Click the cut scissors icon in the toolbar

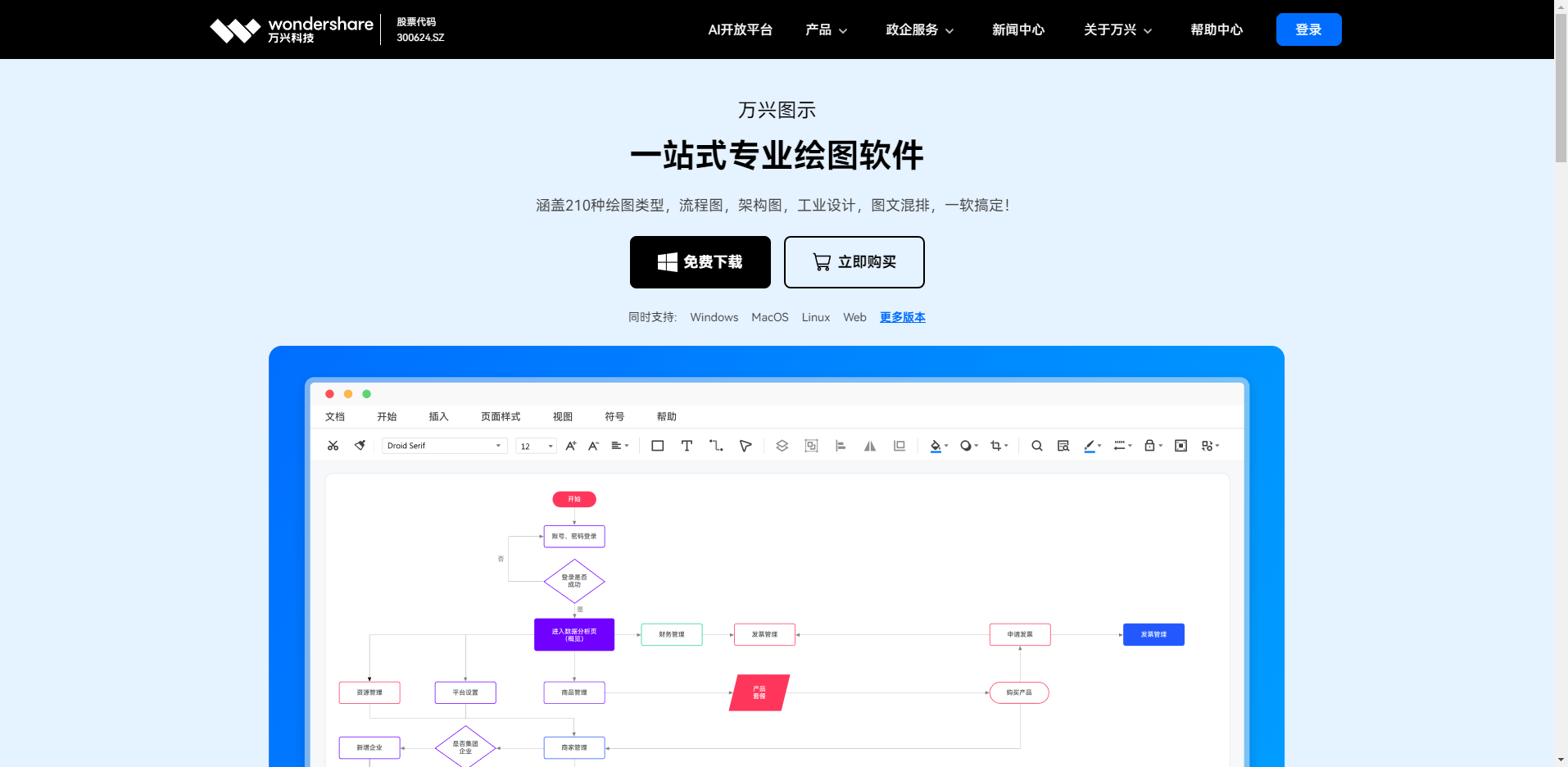333,446
